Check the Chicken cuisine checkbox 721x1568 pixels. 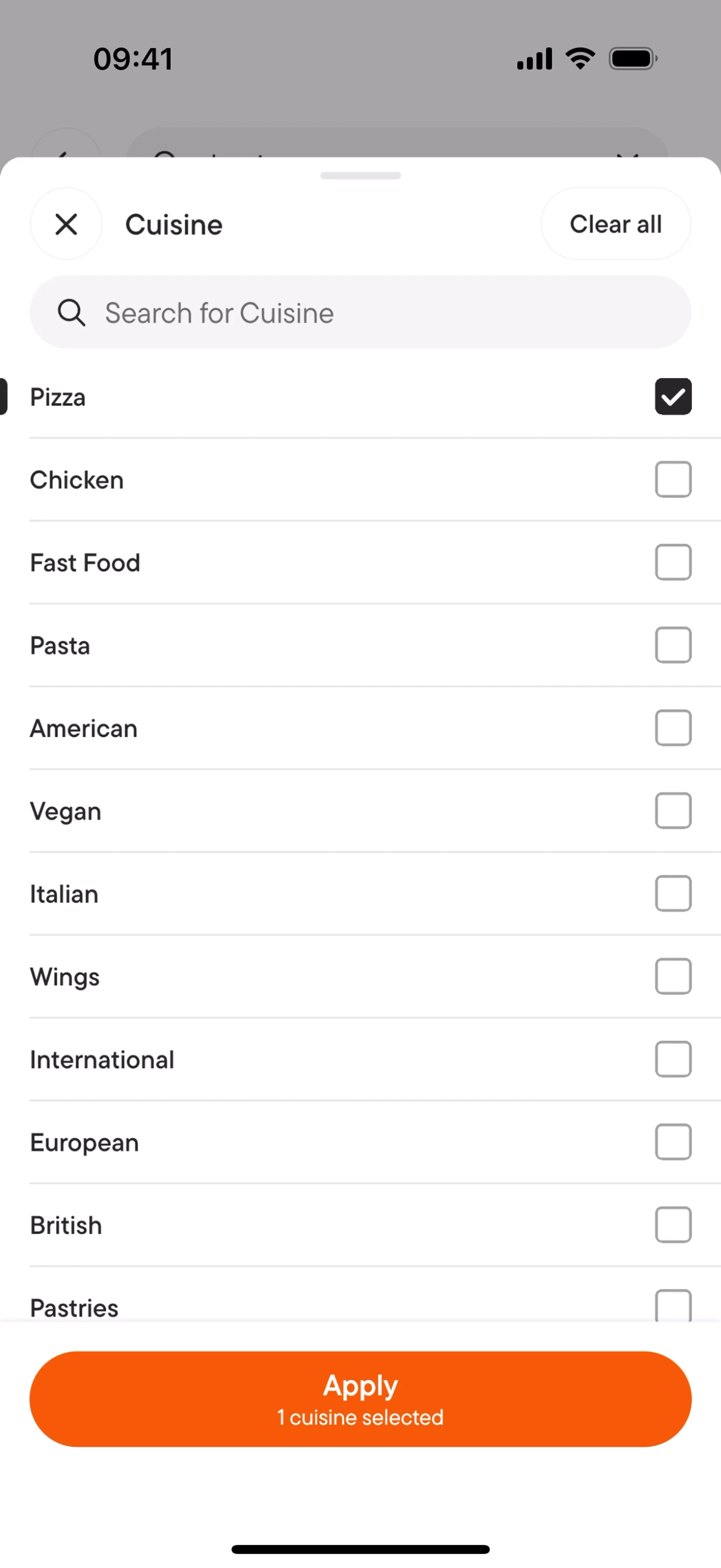pos(673,480)
